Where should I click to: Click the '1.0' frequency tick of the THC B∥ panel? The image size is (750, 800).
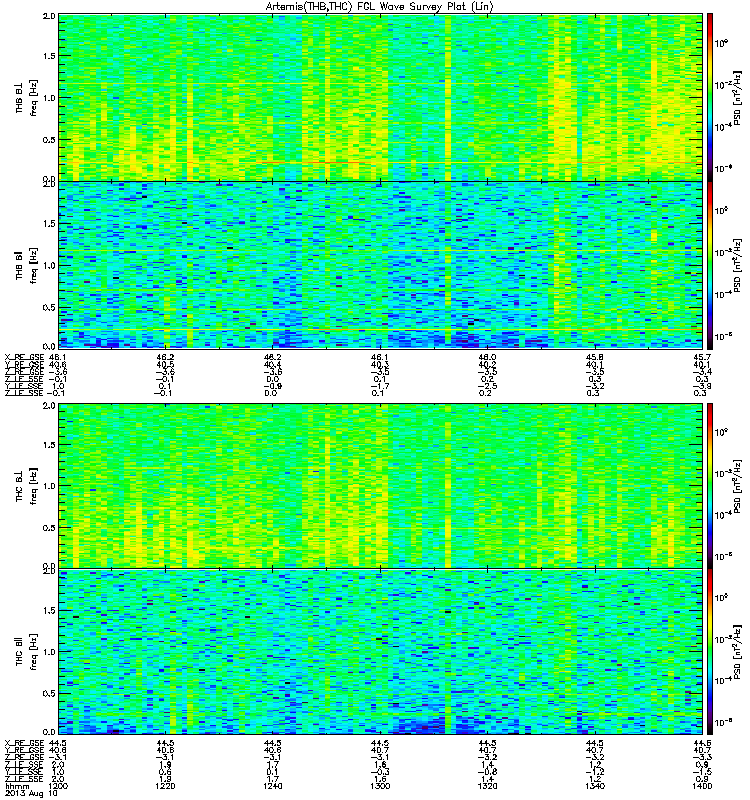[x=49, y=652]
